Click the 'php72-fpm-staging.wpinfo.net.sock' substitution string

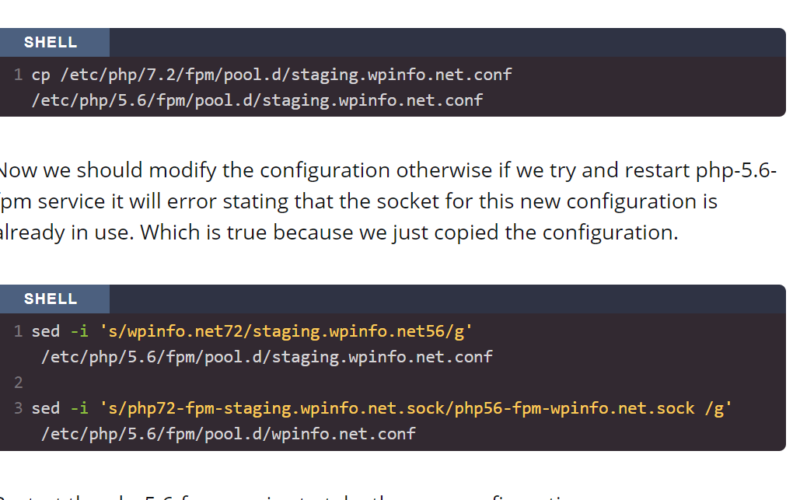point(286,408)
